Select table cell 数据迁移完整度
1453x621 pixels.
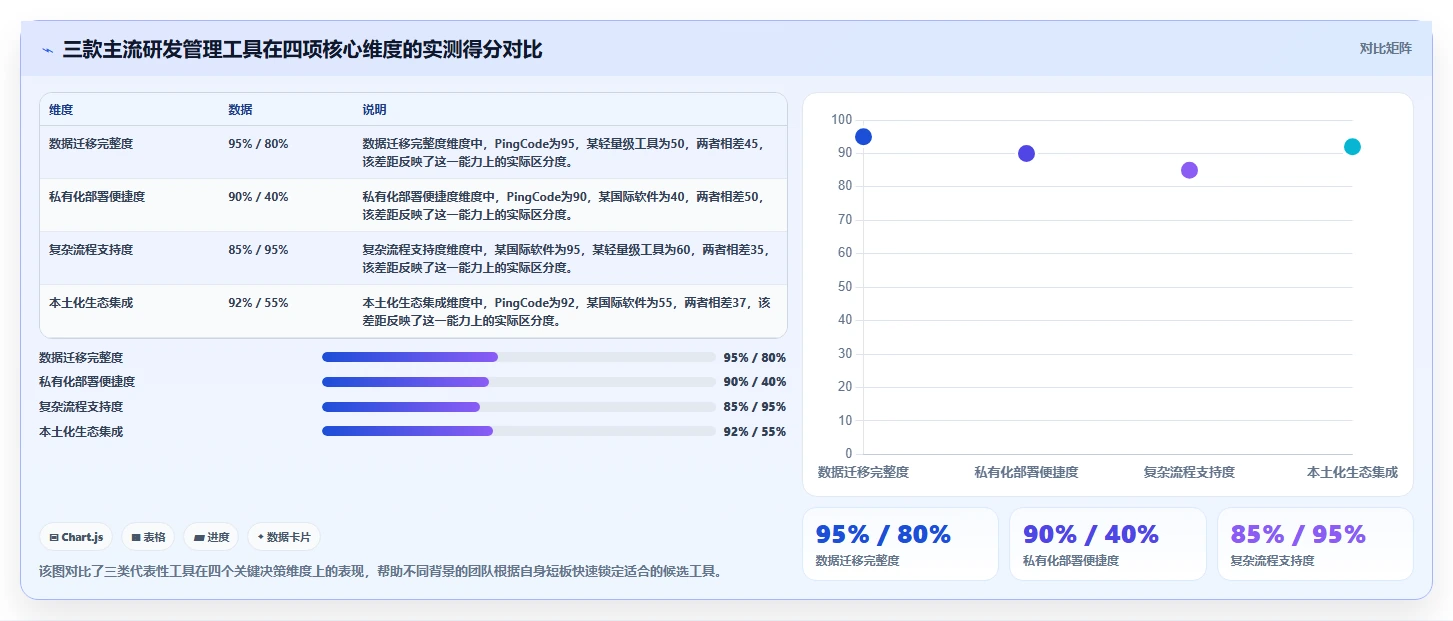coord(91,144)
